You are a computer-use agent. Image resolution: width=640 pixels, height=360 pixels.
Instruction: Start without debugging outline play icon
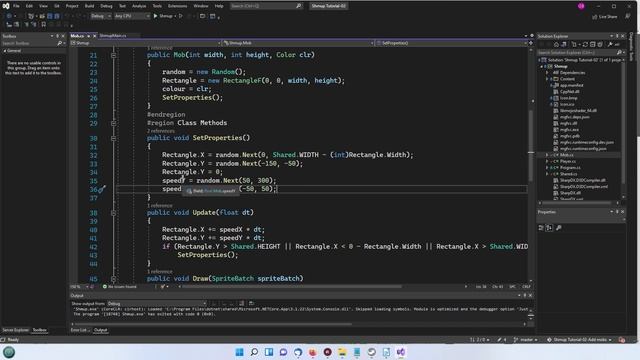coord(180,16)
